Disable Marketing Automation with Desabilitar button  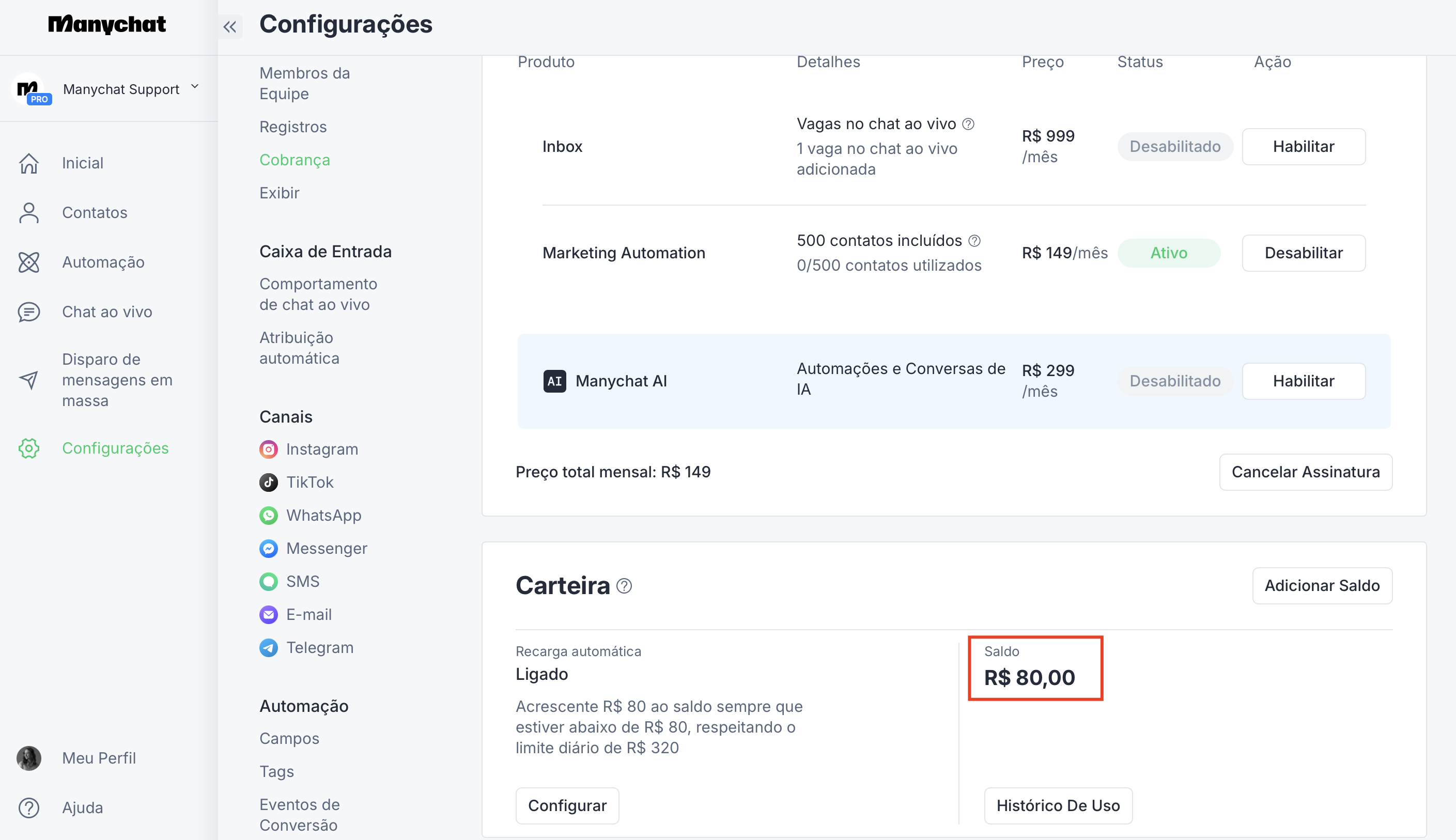[x=1303, y=253]
